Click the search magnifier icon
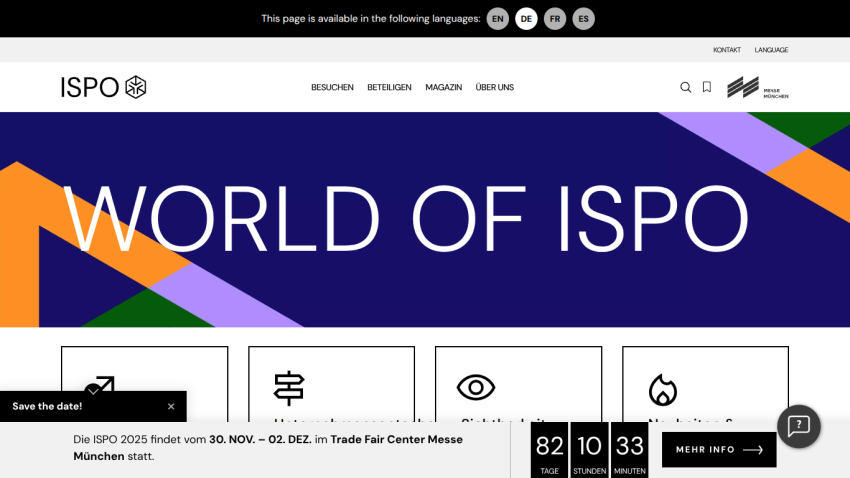 (685, 87)
